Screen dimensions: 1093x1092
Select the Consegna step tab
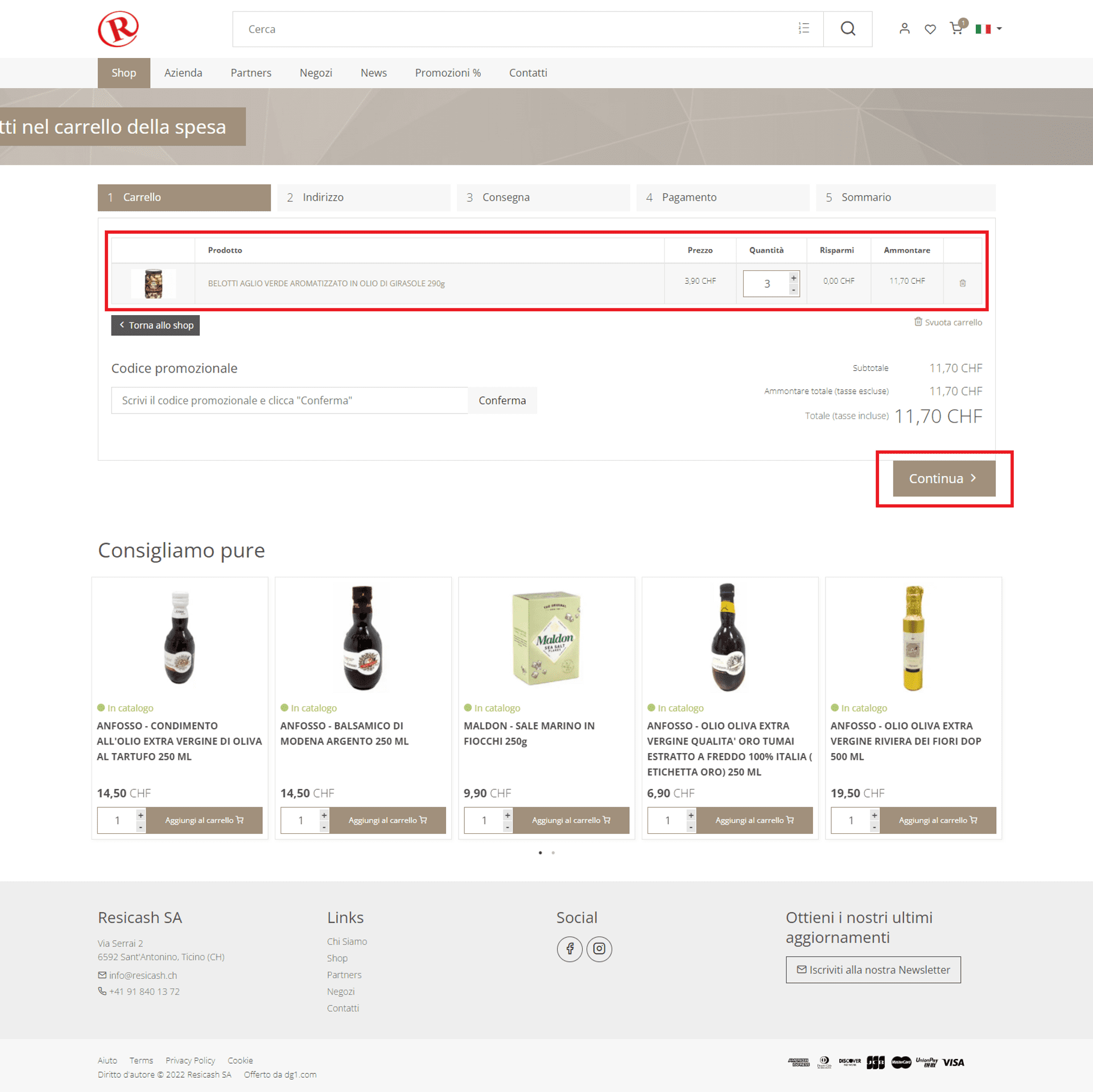pyautogui.click(x=544, y=197)
